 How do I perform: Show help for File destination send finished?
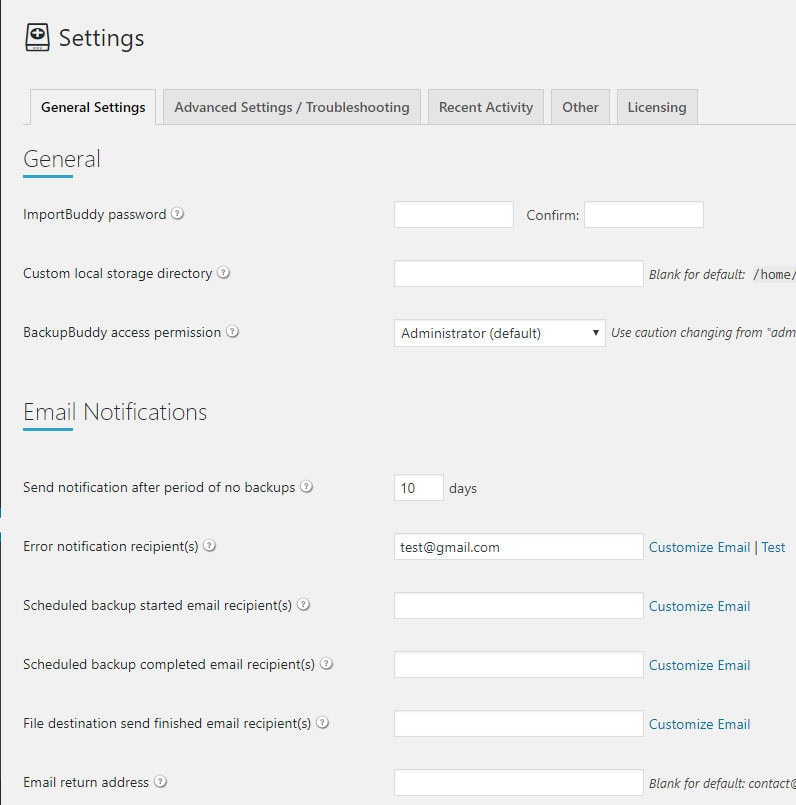[322, 723]
